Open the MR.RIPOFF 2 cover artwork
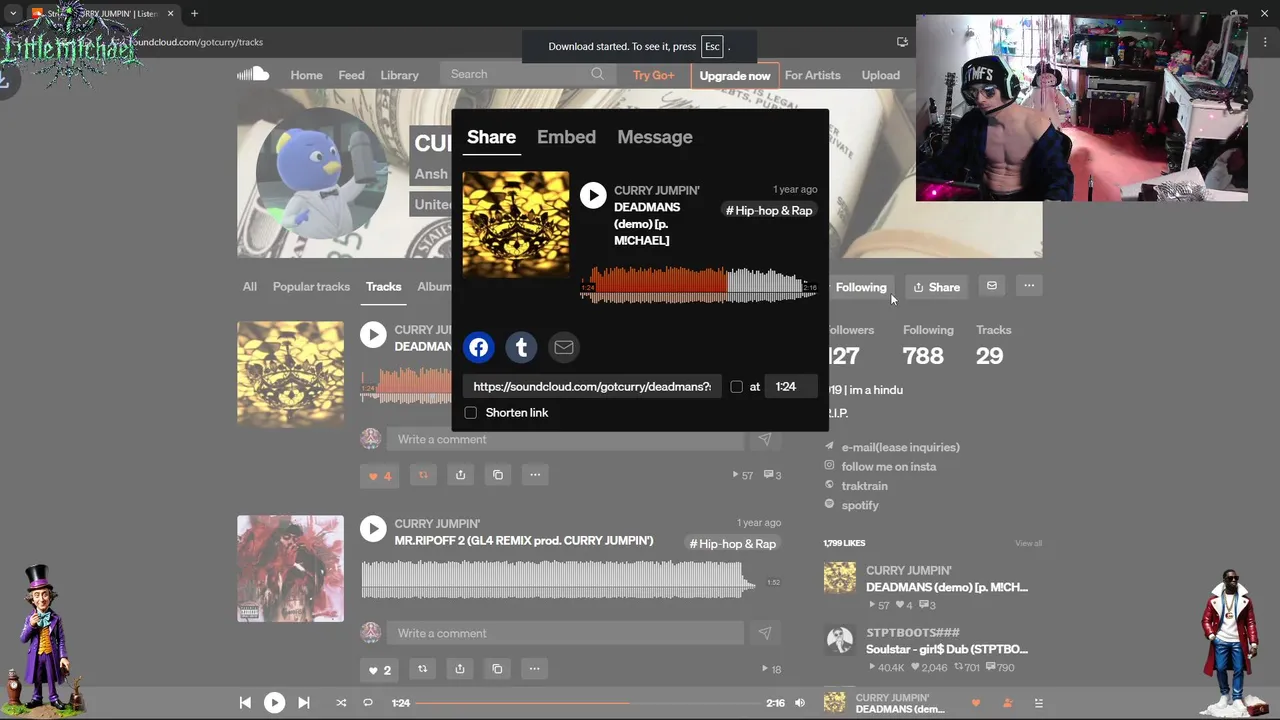1280x720 pixels. click(290, 568)
